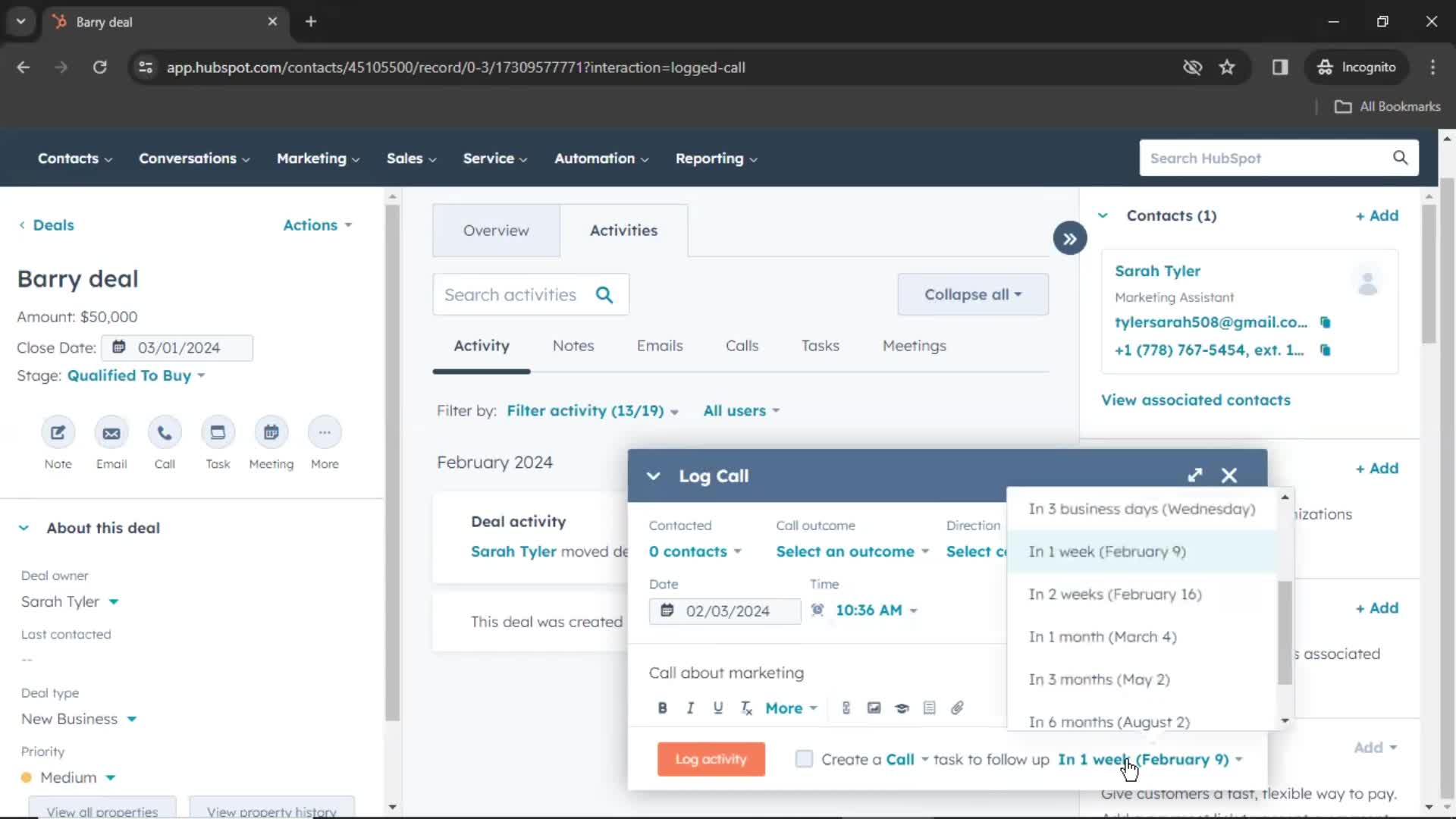The height and width of the screenshot is (819, 1456).
Task: Open the Reporting navigation menu
Action: pyautogui.click(x=717, y=158)
